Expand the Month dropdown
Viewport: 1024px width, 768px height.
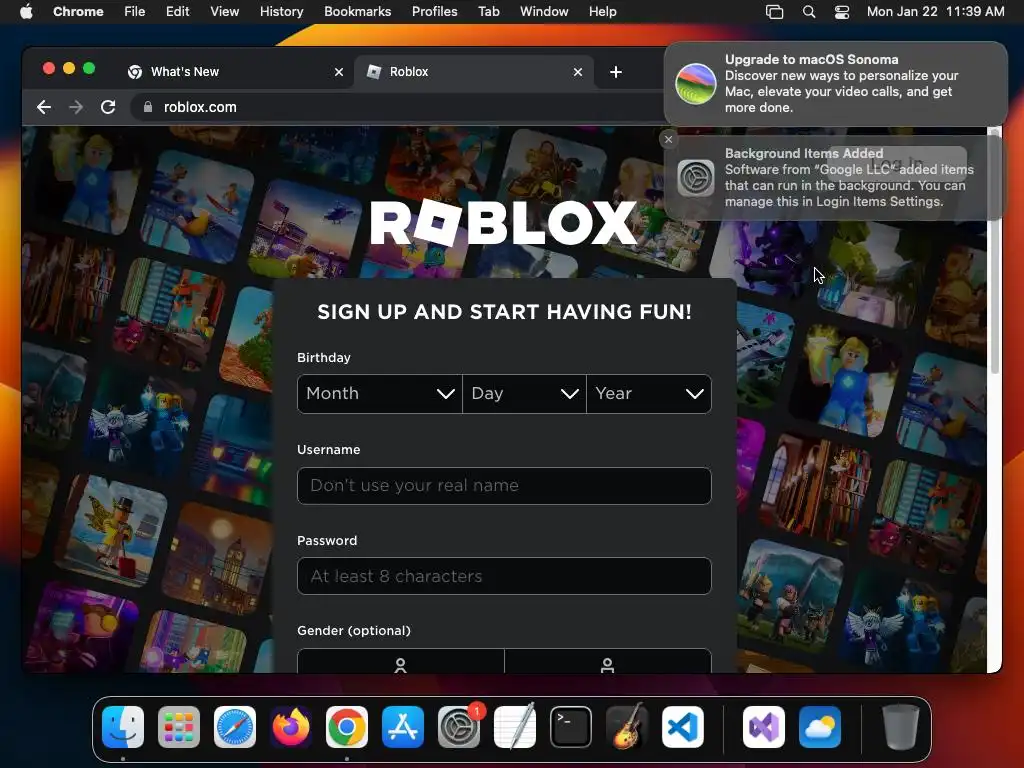point(379,394)
